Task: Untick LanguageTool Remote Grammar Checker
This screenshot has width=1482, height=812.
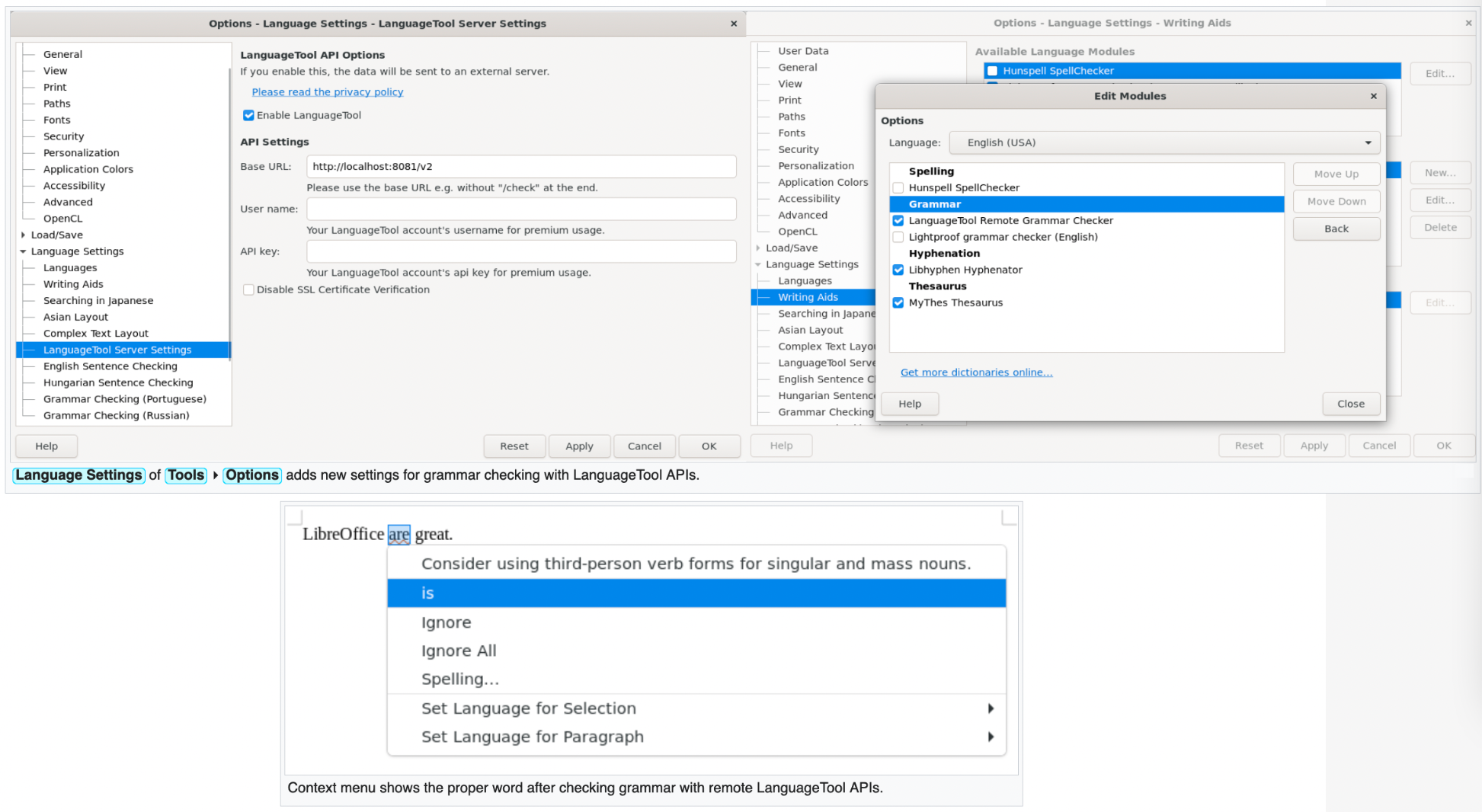Action: point(898,221)
